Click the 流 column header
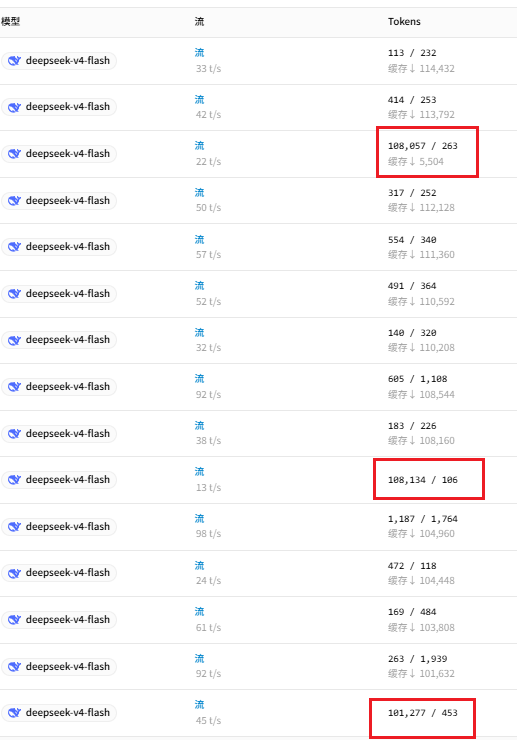 (200, 22)
